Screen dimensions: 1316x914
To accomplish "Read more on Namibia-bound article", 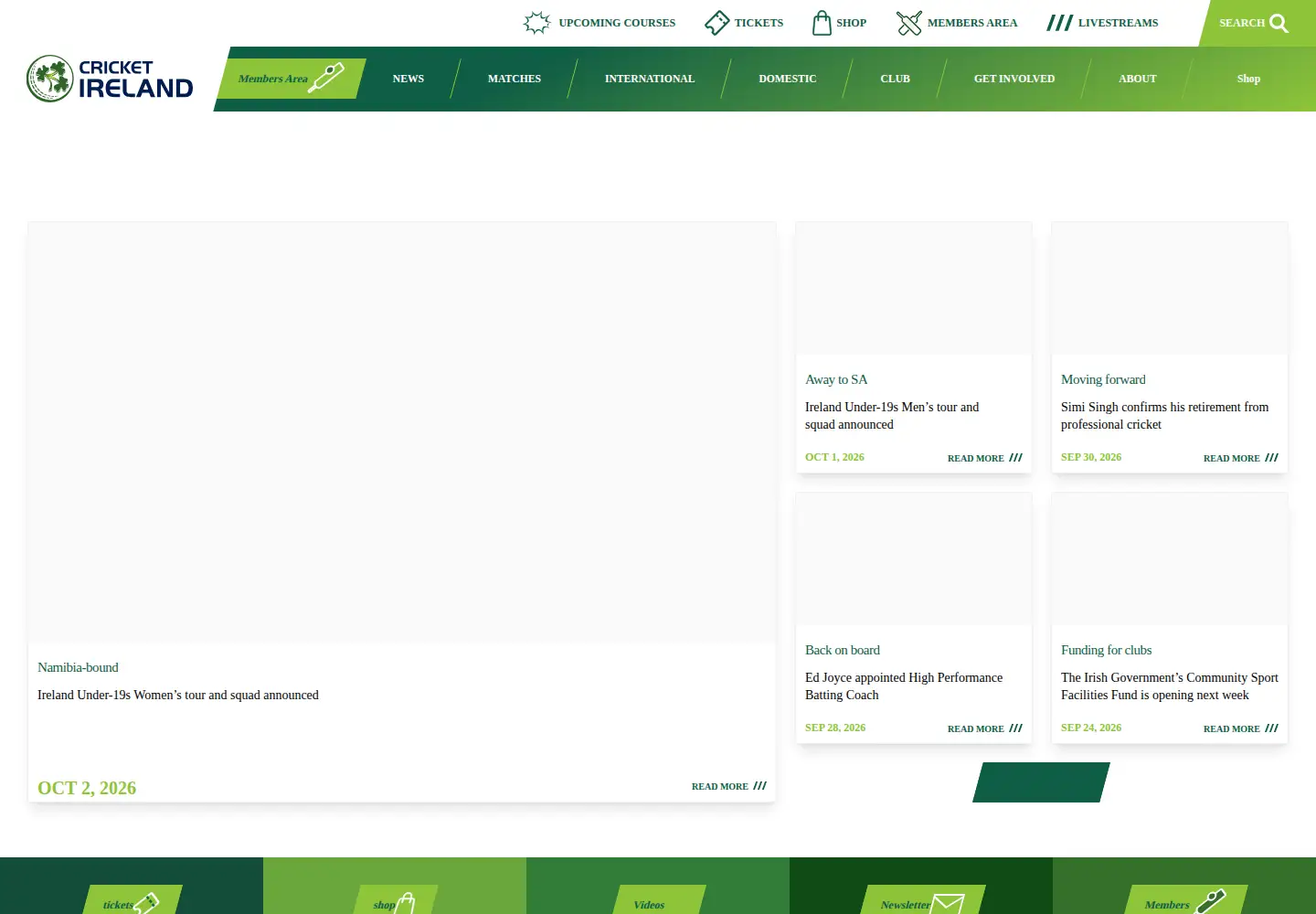I will (x=728, y=786).
